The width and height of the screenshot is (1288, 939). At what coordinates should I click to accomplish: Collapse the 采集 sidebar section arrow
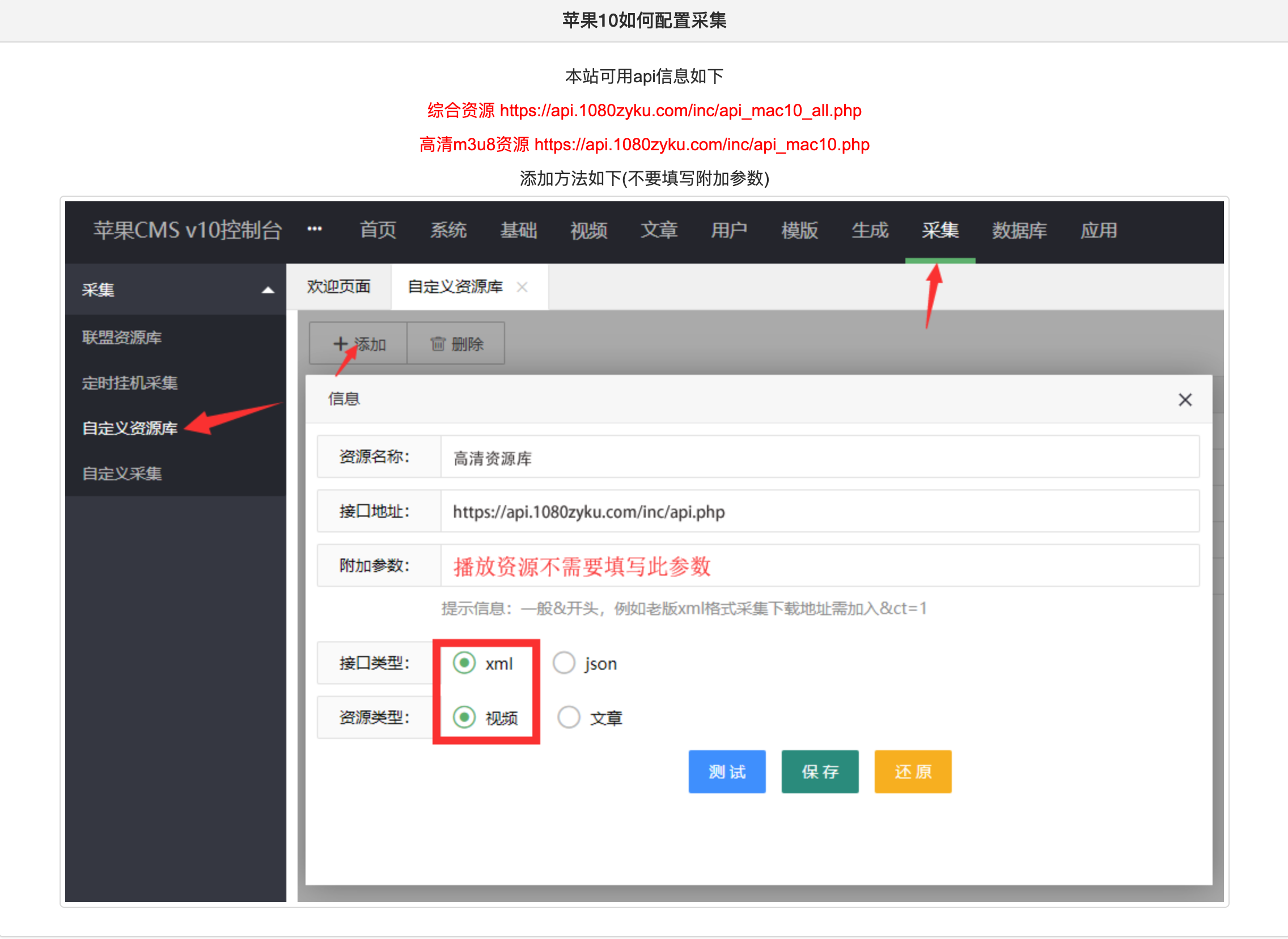(x=268, y=290)
